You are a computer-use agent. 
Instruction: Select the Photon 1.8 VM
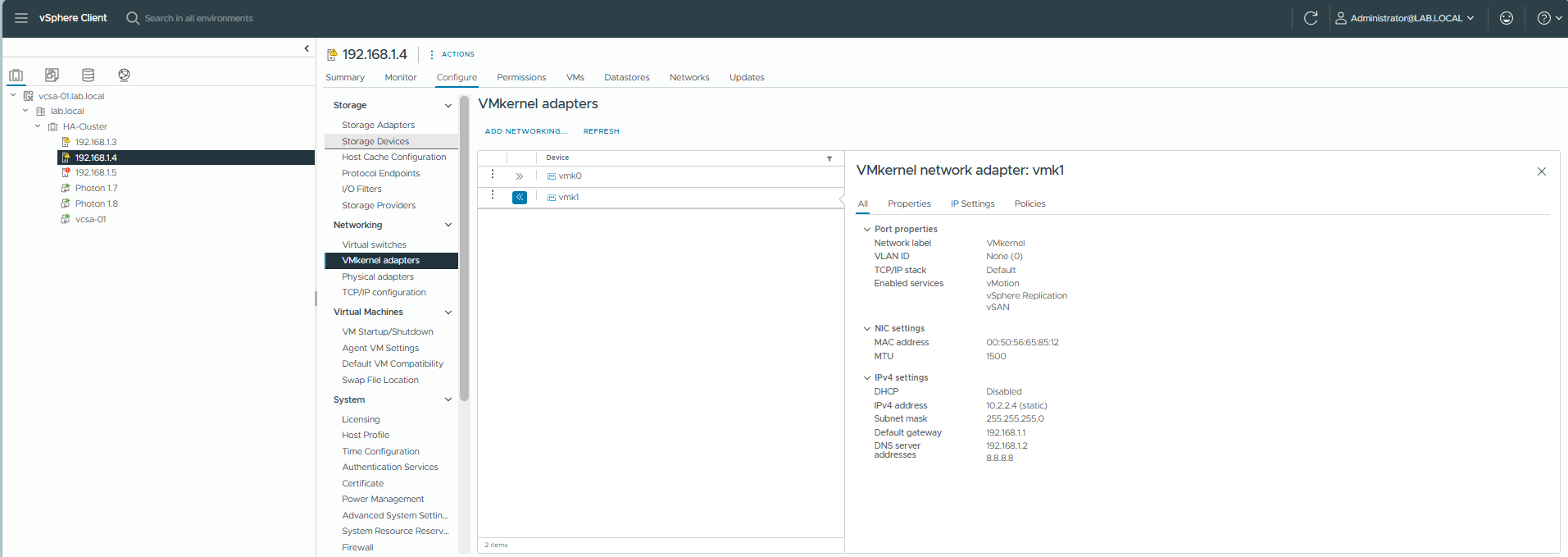pos(96,203)
